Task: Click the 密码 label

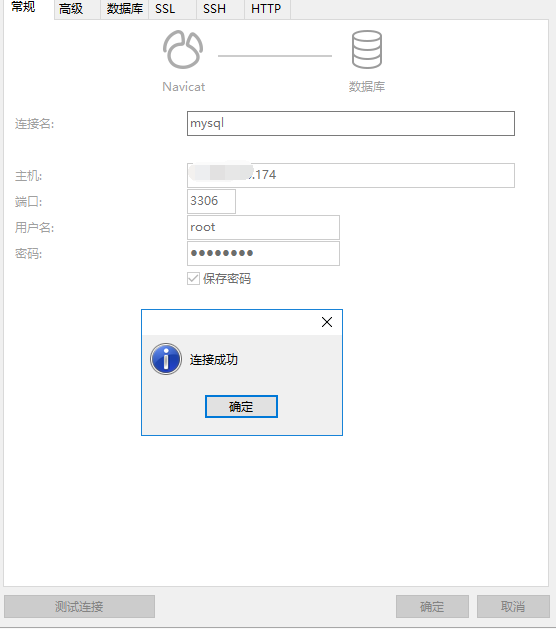Action: click(x=28, y=254)
